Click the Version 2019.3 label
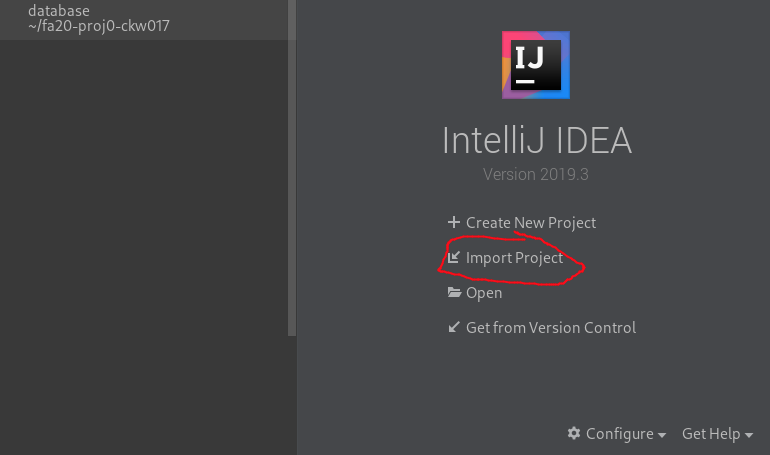 pos(536,174)
